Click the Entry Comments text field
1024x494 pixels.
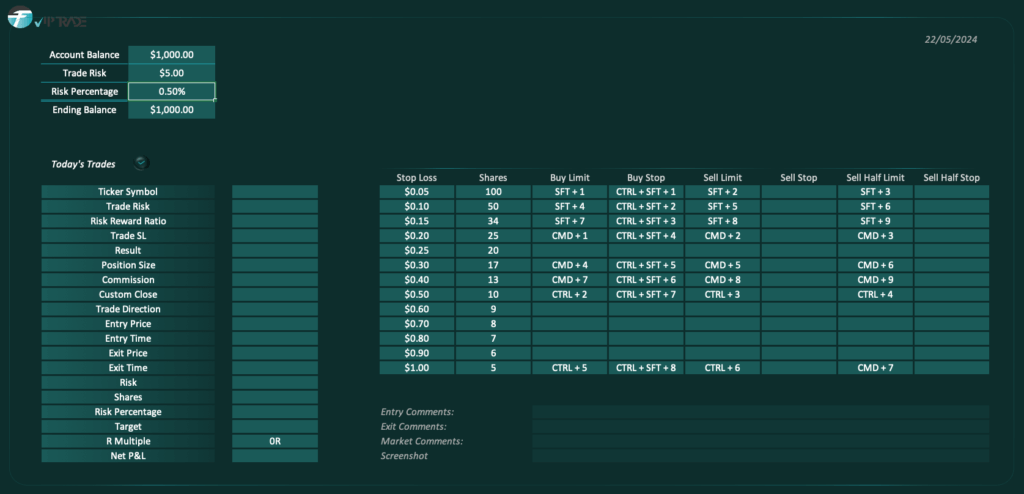(x=760, y=412)
